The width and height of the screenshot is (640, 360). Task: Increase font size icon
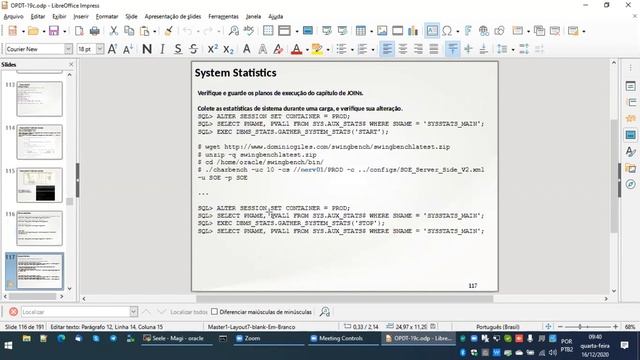(x=113, y=49)
